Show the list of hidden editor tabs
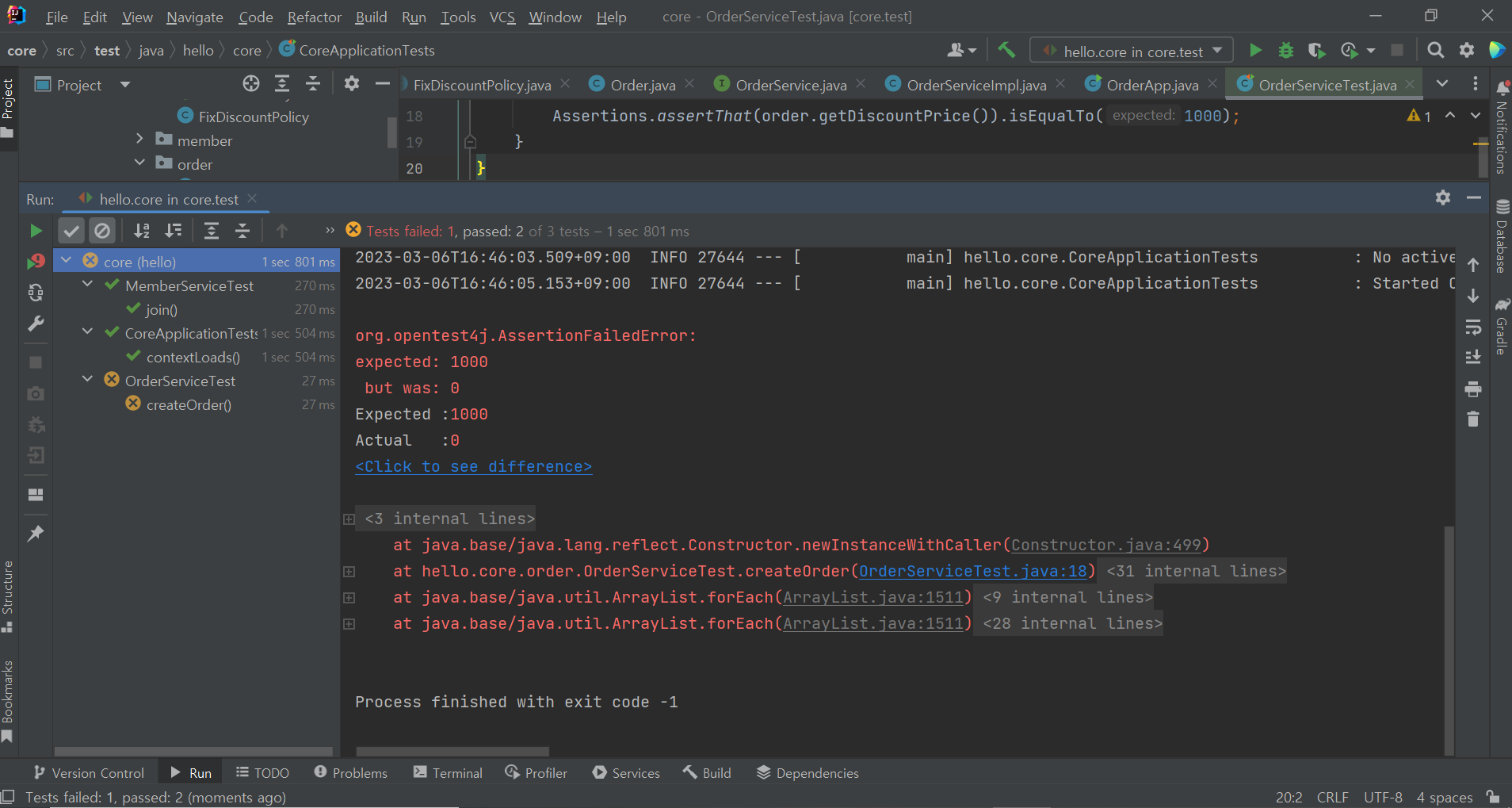 coord(1442,84)
